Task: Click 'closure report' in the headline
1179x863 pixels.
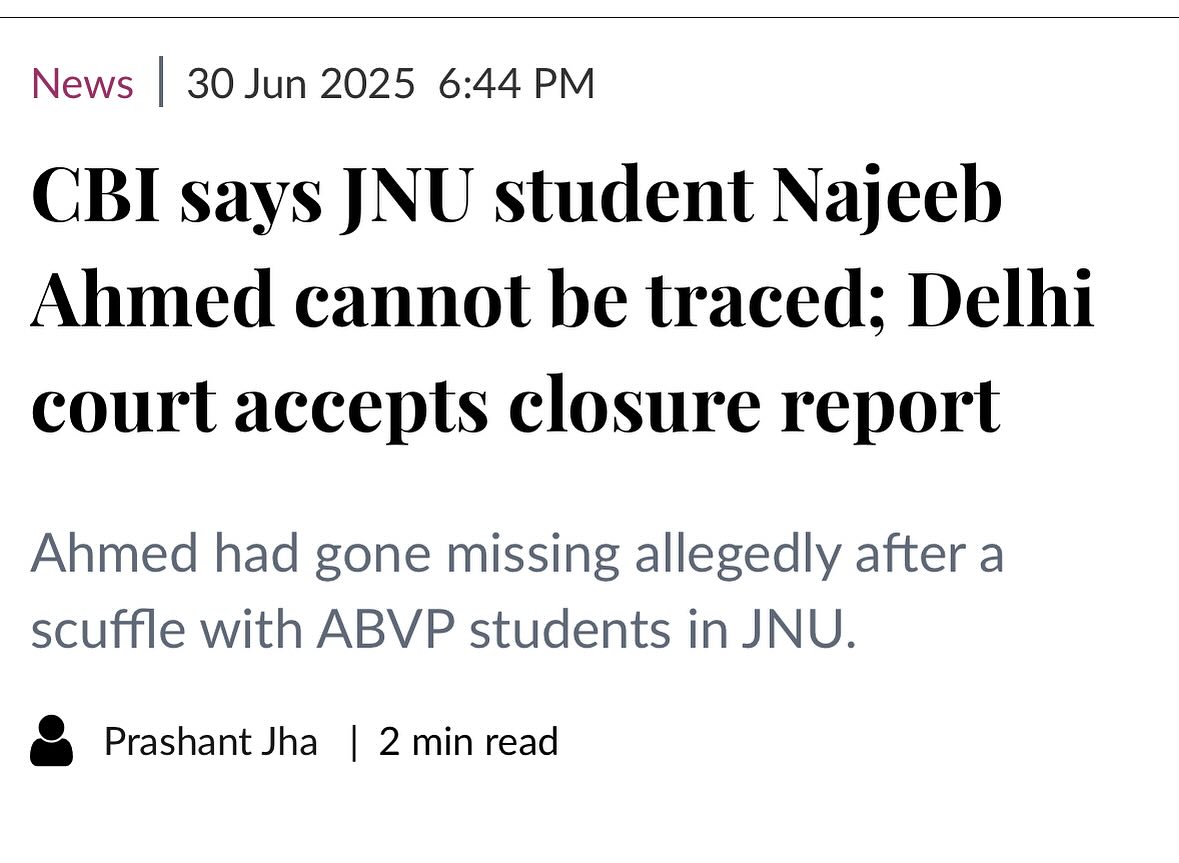Action: click(x=755, y=404)
